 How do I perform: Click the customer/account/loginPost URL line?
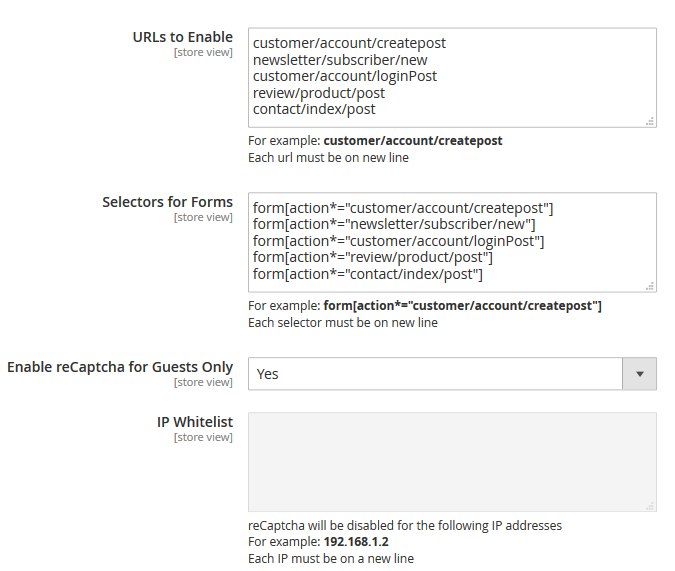tap(345, 76)
